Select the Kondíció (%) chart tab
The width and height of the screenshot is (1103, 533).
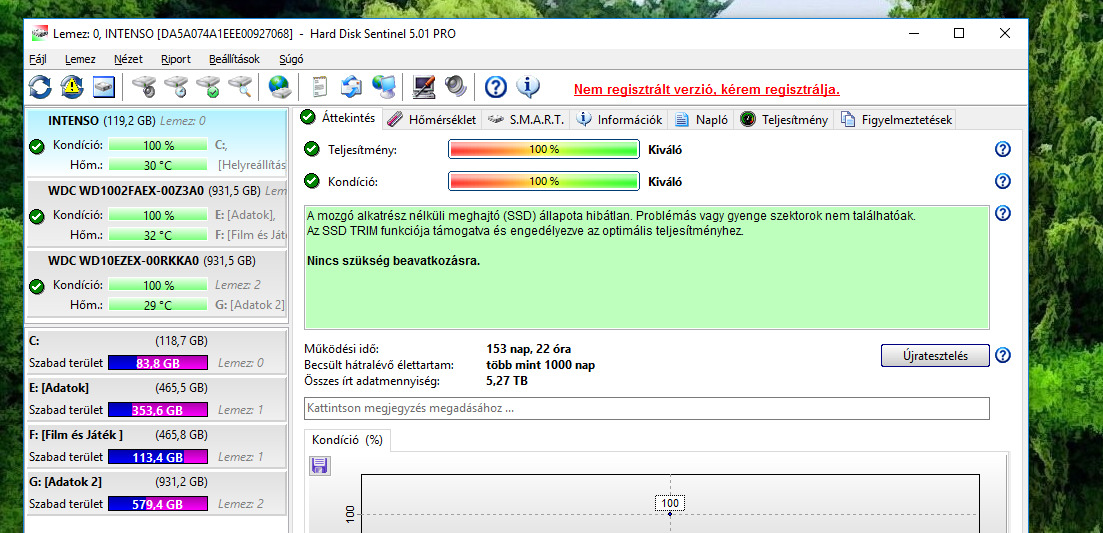347,440
